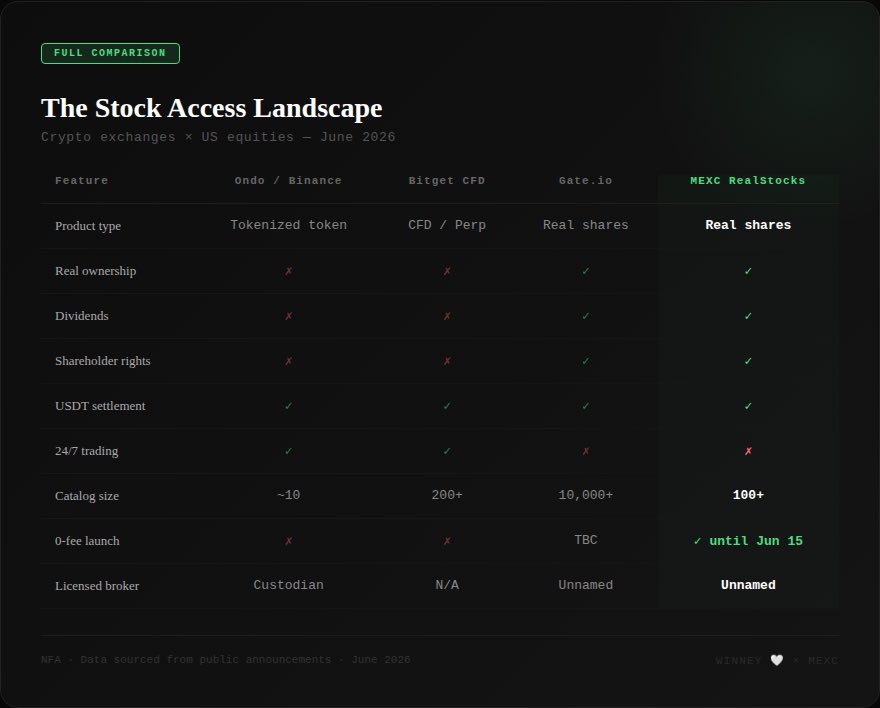This screenshot has height=708, width=880.
Task: Click the Dividends row label
Action: (x=82, y=316)
